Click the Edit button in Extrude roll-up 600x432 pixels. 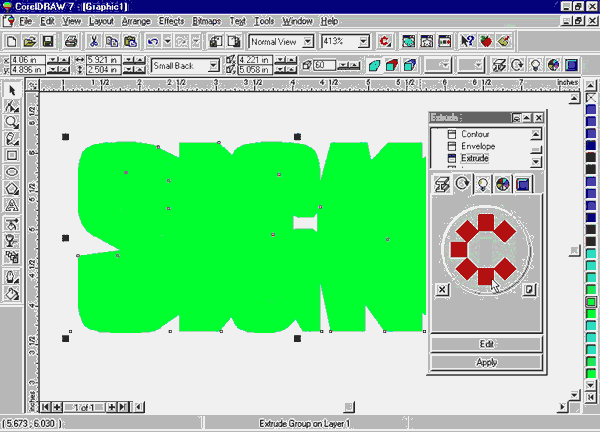(x=486, y=344)
